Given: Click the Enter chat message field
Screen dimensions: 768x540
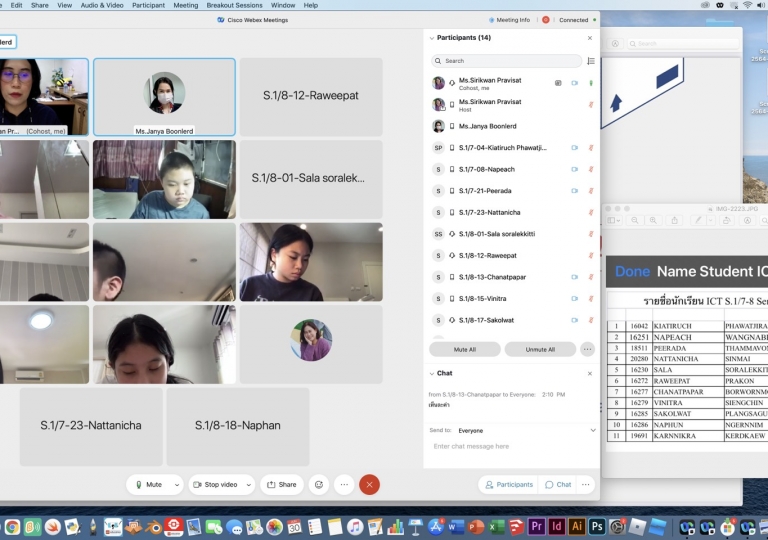Looking at the screenshot, I should 512,446.
